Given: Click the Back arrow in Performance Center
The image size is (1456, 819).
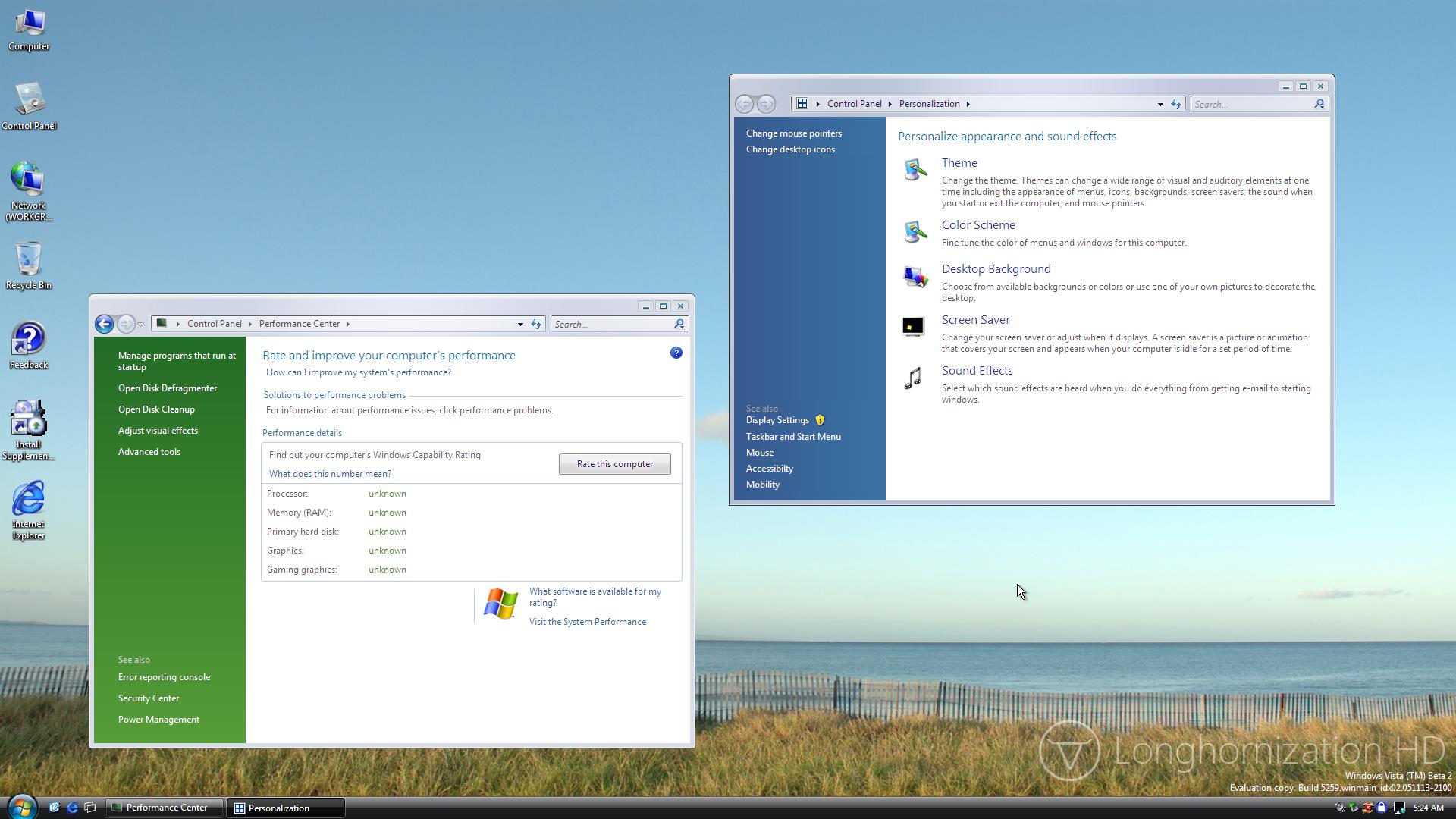Looking at the screenshot, I should click(x=104, y=324).
